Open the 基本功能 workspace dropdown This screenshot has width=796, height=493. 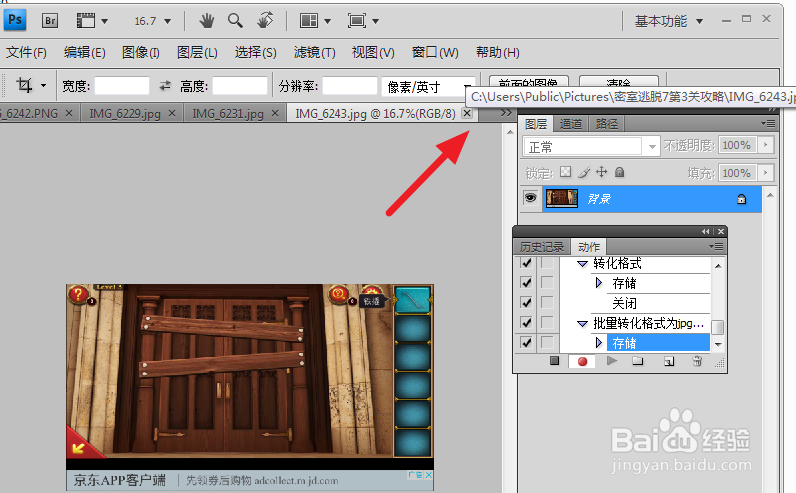click(669, 21)
